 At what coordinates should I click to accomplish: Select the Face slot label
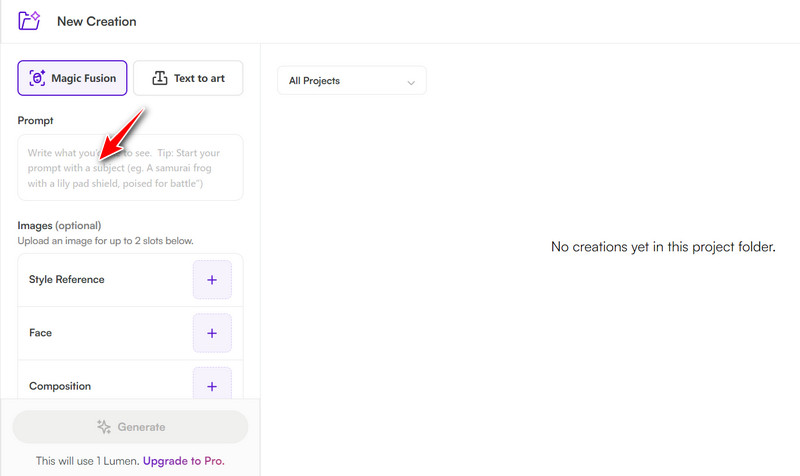[x=41, y=333]
